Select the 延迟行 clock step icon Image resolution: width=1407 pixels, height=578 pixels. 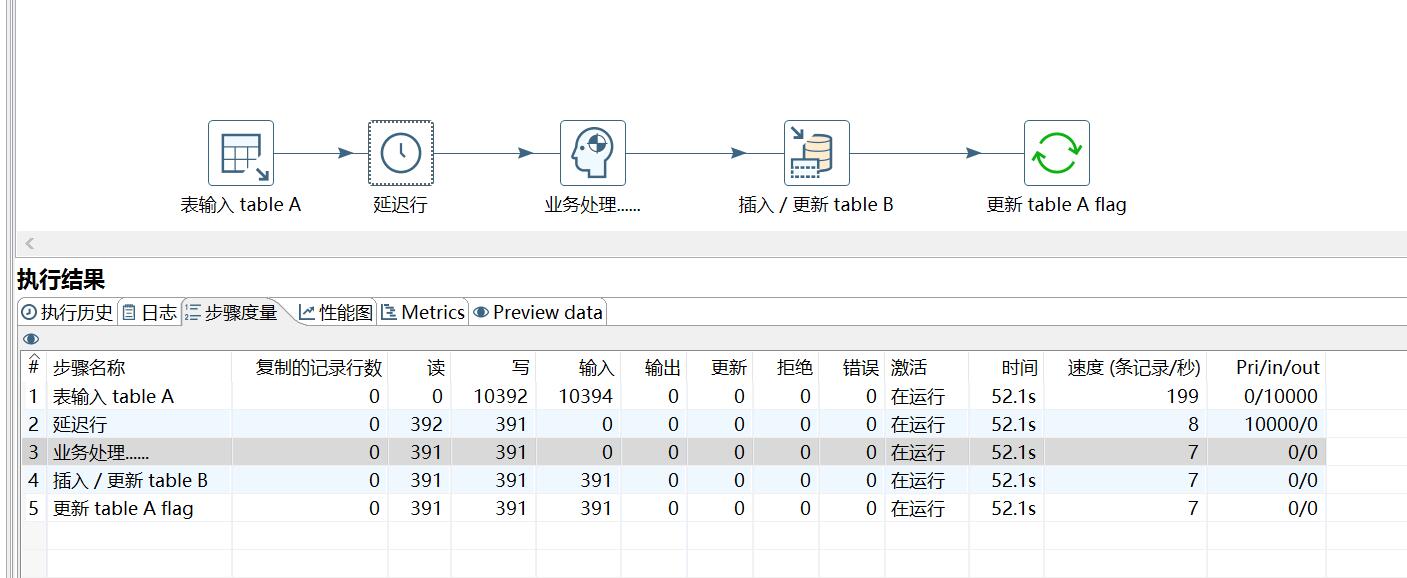click(x=401, y=153)
